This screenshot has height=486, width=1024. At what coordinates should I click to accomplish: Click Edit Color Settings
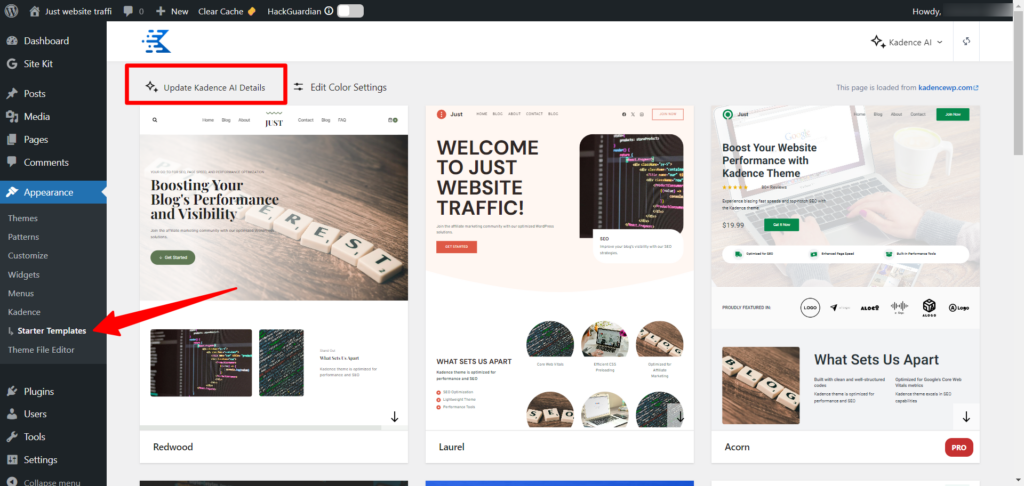(340, 87)
